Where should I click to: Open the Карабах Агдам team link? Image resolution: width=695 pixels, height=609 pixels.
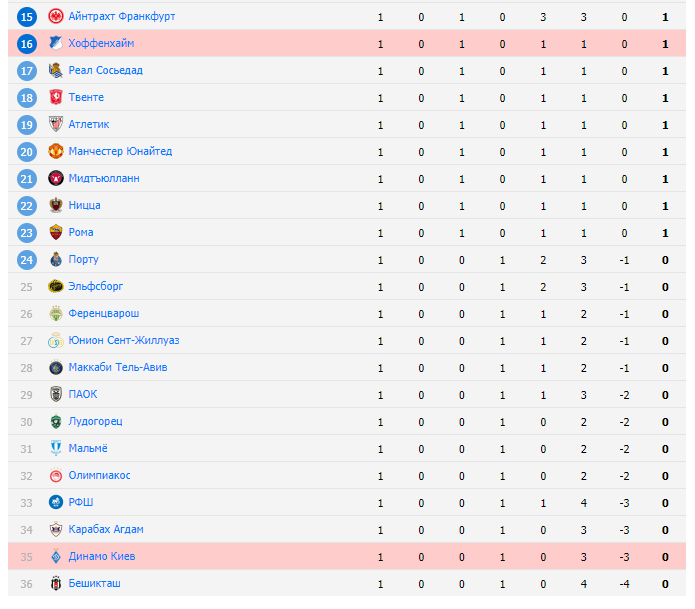(x=106, y=530)
